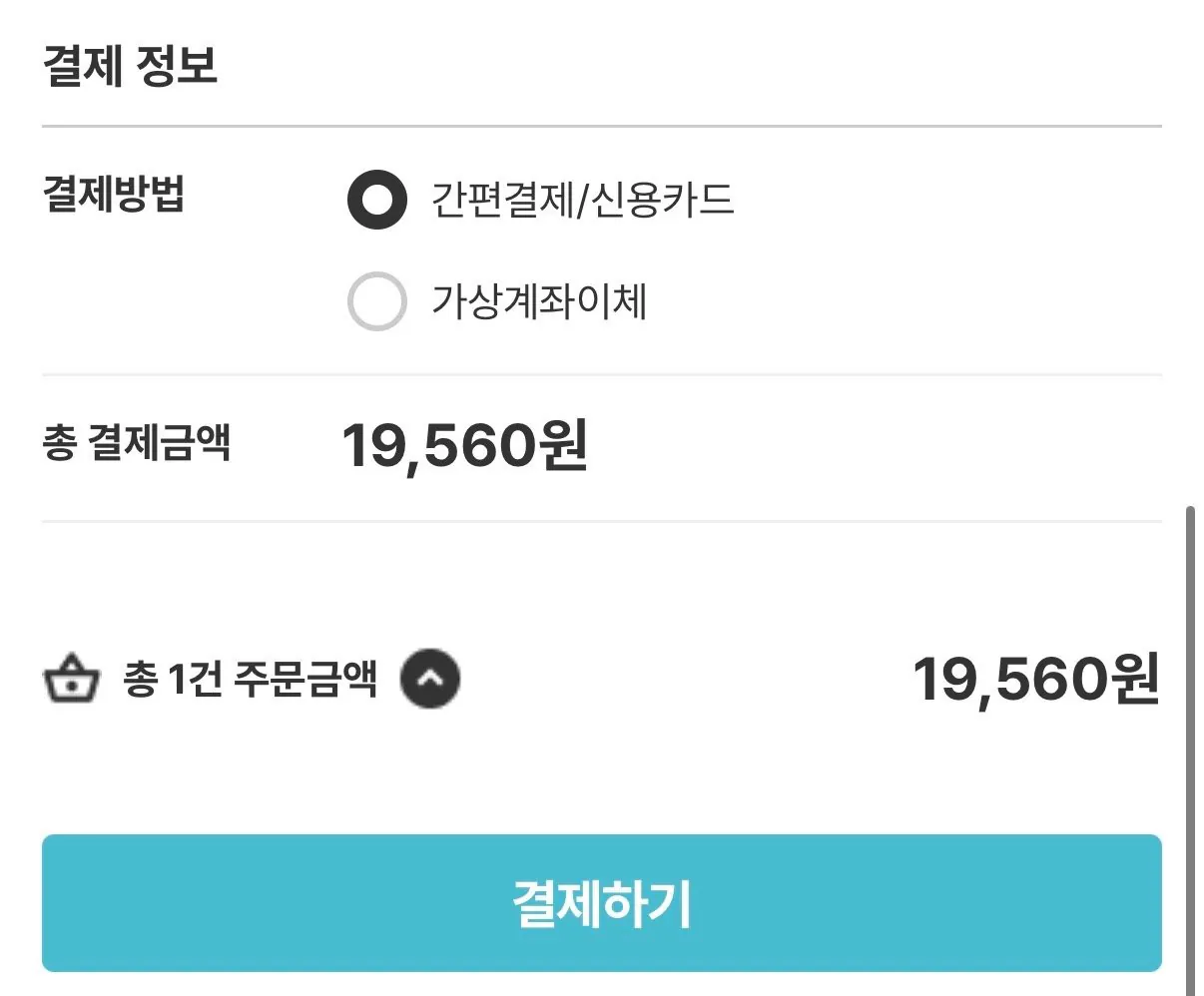The image size is (1204, 996).
Task: Click the 간편결제/신용카드 option label
Action: click(582, 200)
